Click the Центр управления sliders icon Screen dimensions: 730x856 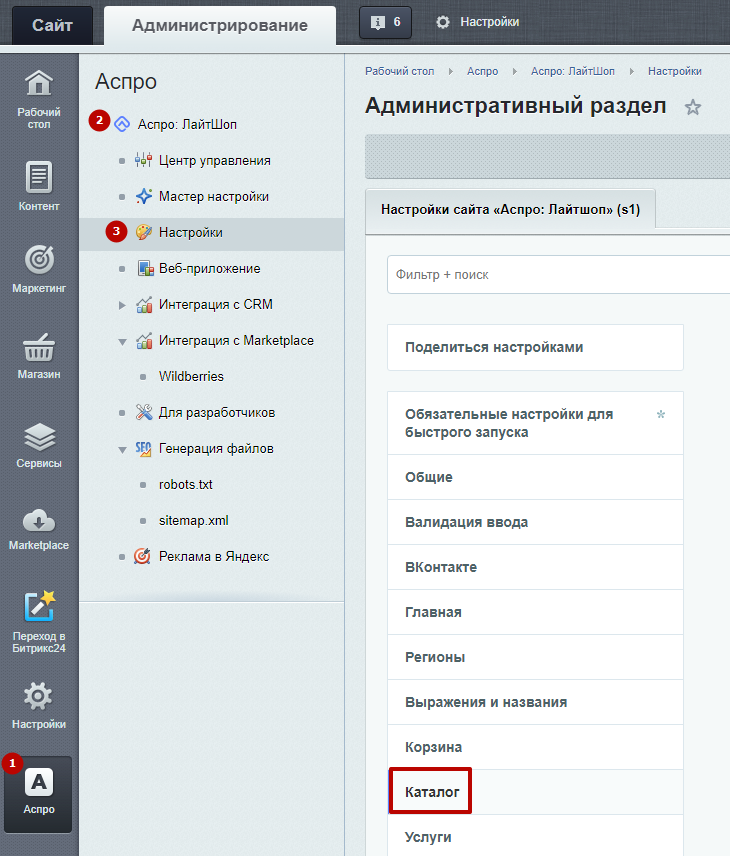point(144,160)
